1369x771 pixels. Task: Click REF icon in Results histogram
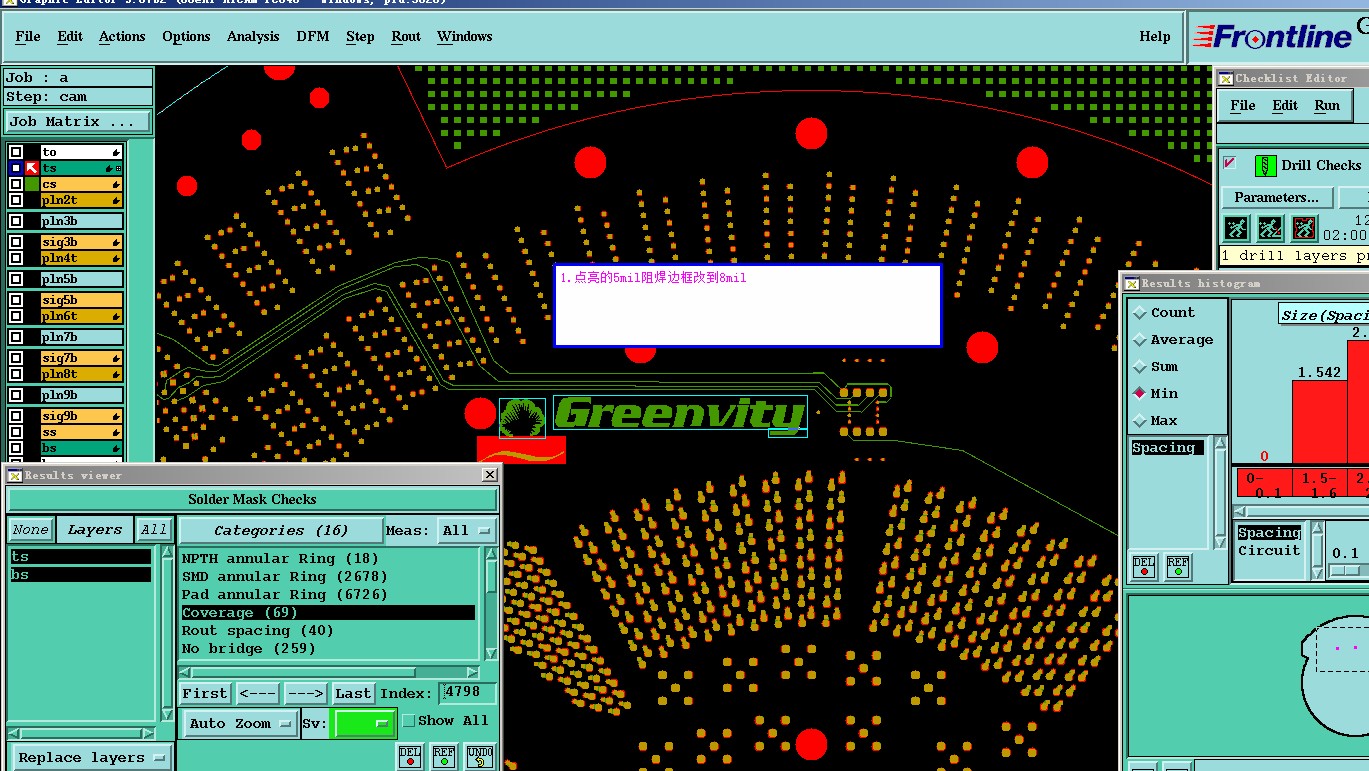(1178, 567)
